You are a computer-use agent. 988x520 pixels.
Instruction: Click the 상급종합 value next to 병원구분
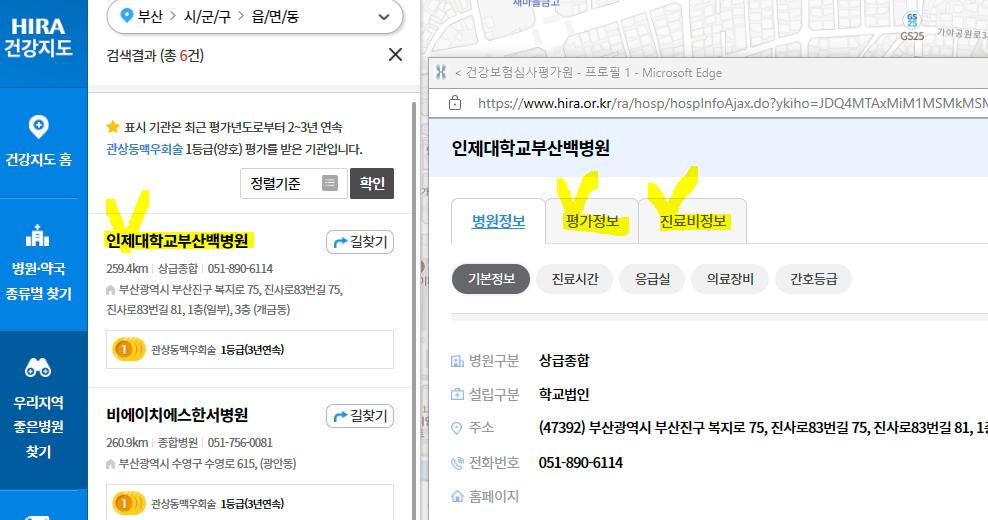tap(564, 361)
